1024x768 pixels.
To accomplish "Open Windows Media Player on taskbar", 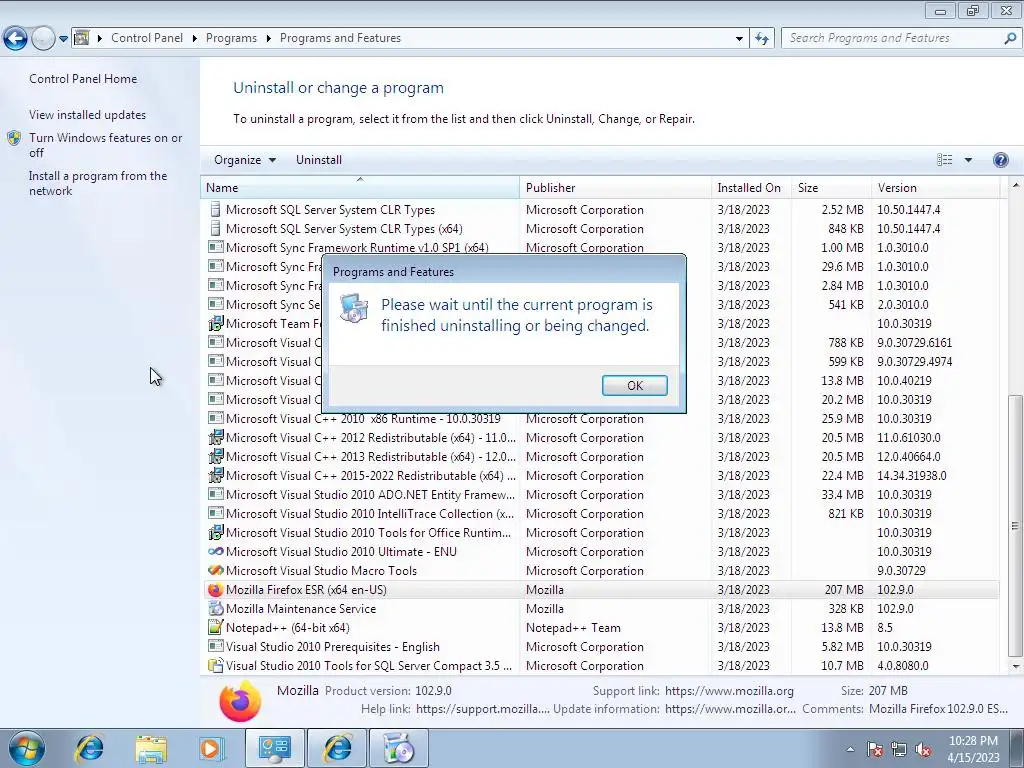I will [211, 748].
